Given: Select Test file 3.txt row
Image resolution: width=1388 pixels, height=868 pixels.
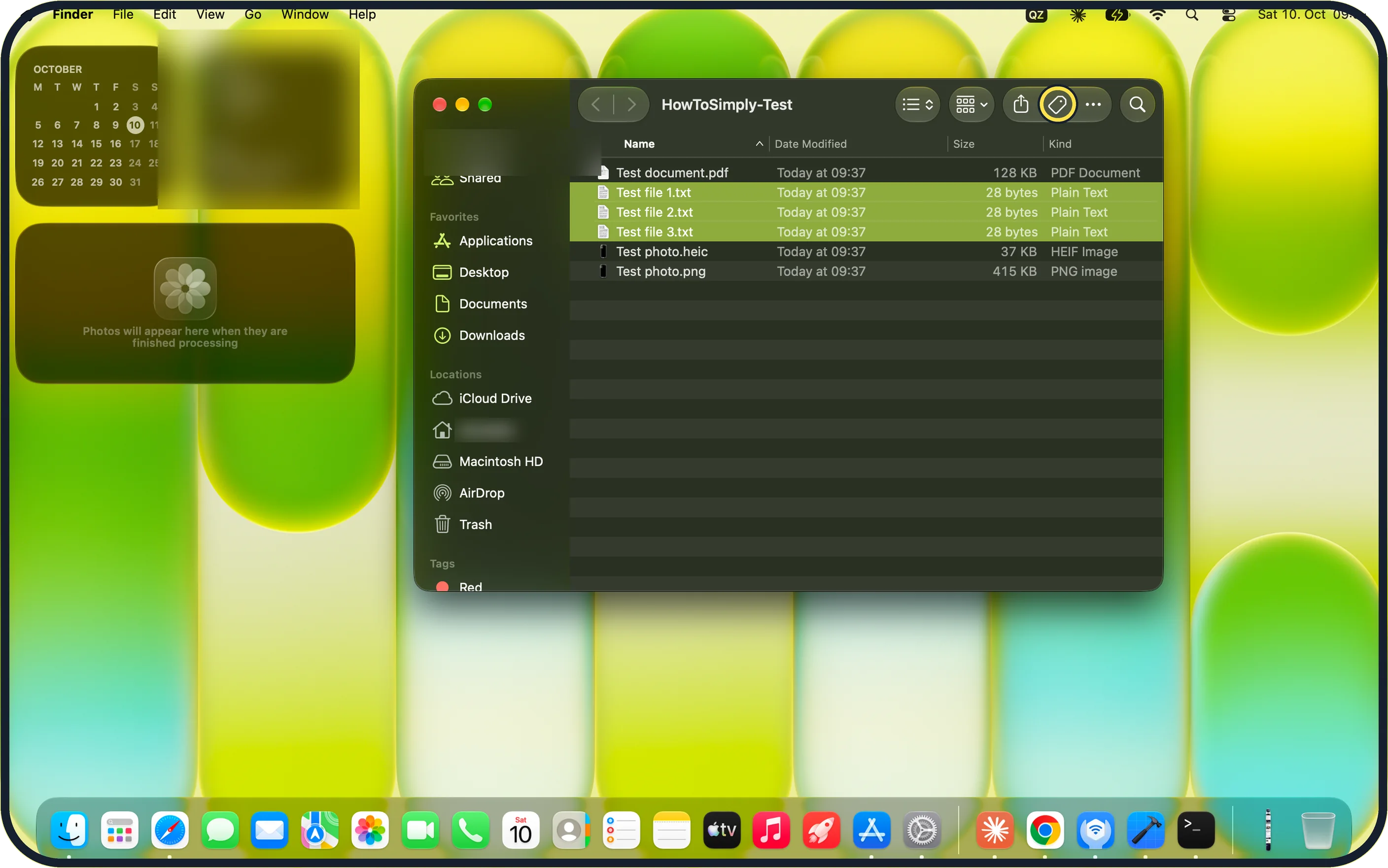Looking at the screenshot, I should [866, 232].
